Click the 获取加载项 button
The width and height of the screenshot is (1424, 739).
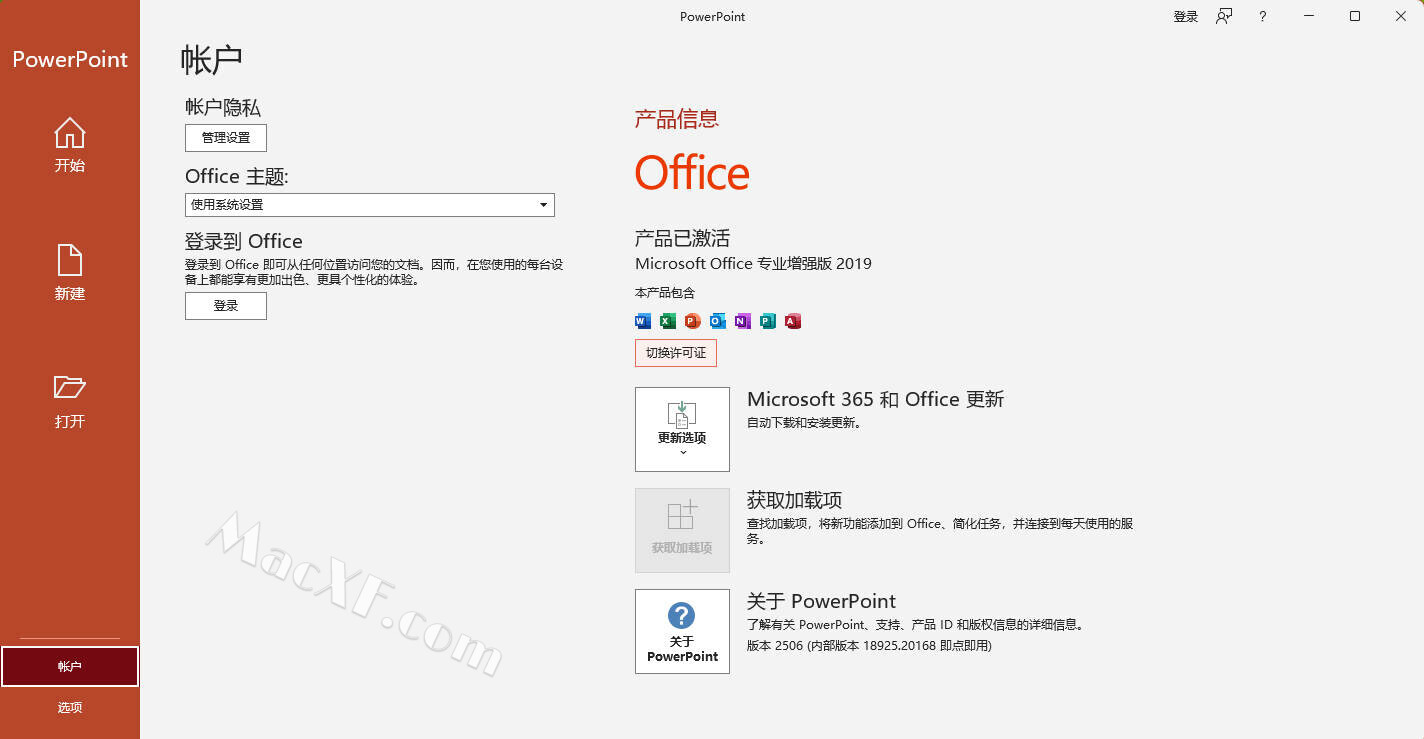(x=682, y=530)
